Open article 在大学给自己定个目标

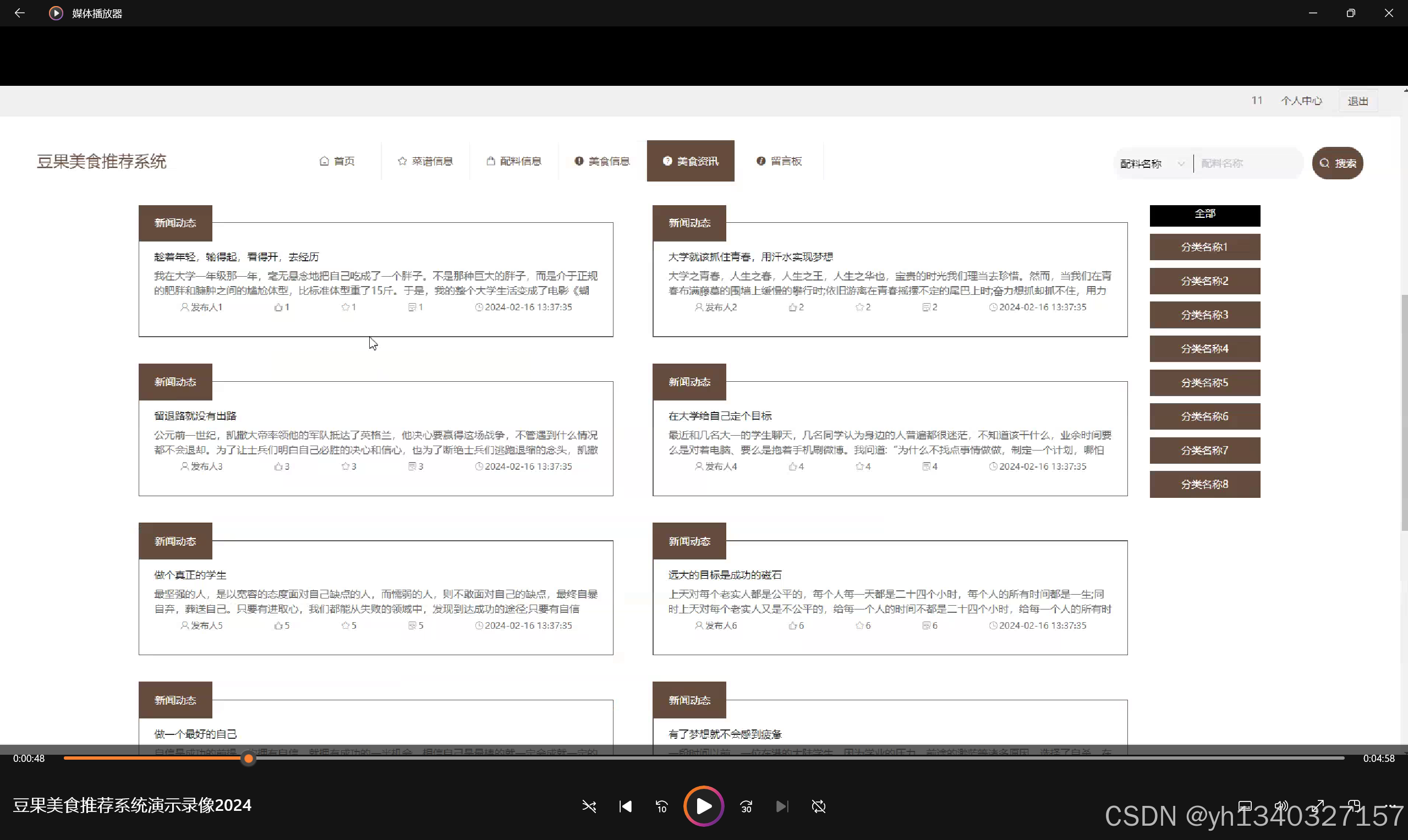720,416
